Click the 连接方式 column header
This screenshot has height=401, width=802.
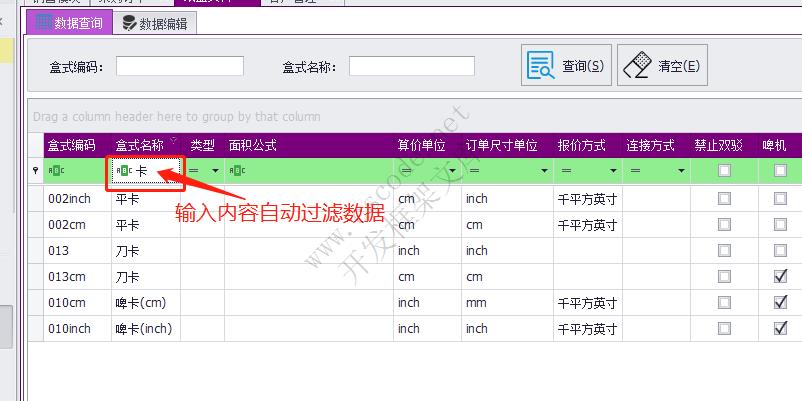click(x=656, y=146)
